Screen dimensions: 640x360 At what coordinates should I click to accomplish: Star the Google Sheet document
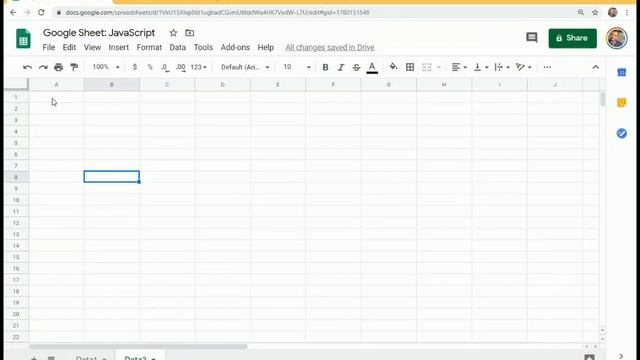(x=173, y=33)
